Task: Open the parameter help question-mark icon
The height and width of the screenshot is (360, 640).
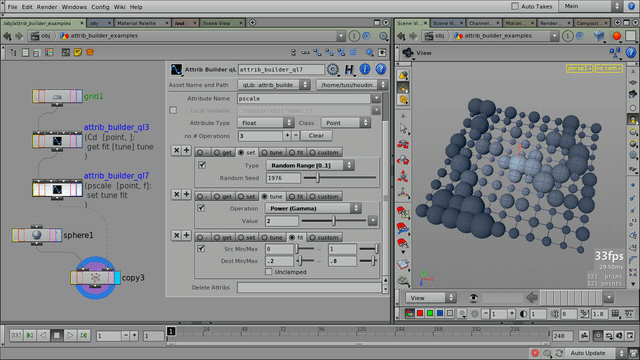Action: 380,69
